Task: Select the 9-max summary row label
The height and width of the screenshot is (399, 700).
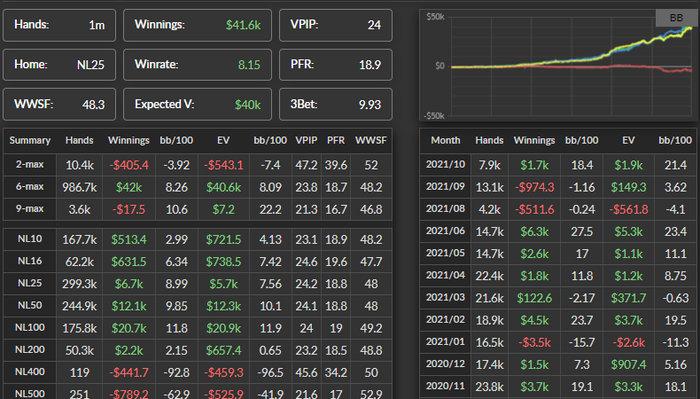Action: coord(30,209)
